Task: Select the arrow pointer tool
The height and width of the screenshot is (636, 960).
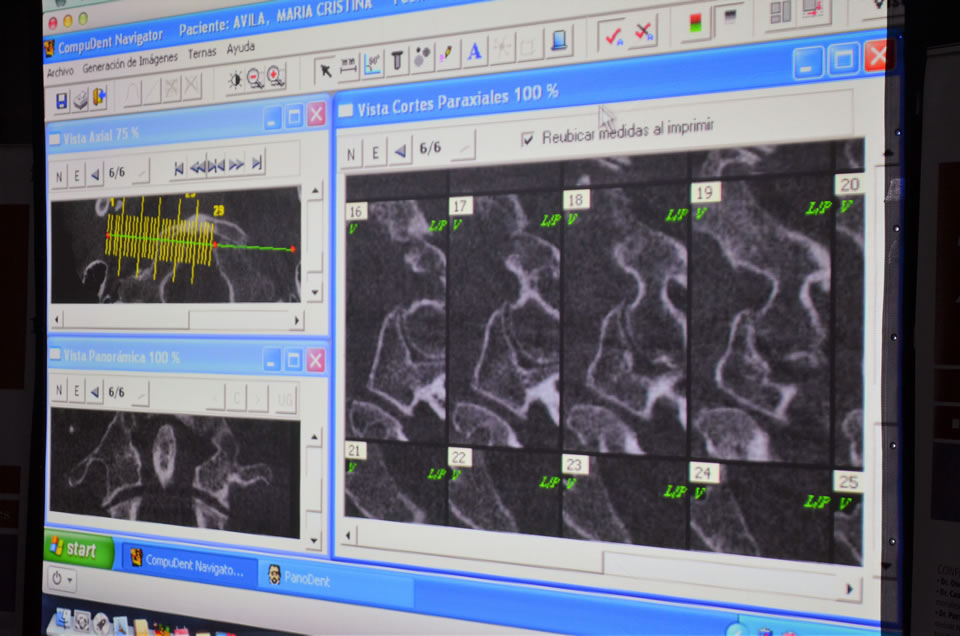Action: pos(325,70)
